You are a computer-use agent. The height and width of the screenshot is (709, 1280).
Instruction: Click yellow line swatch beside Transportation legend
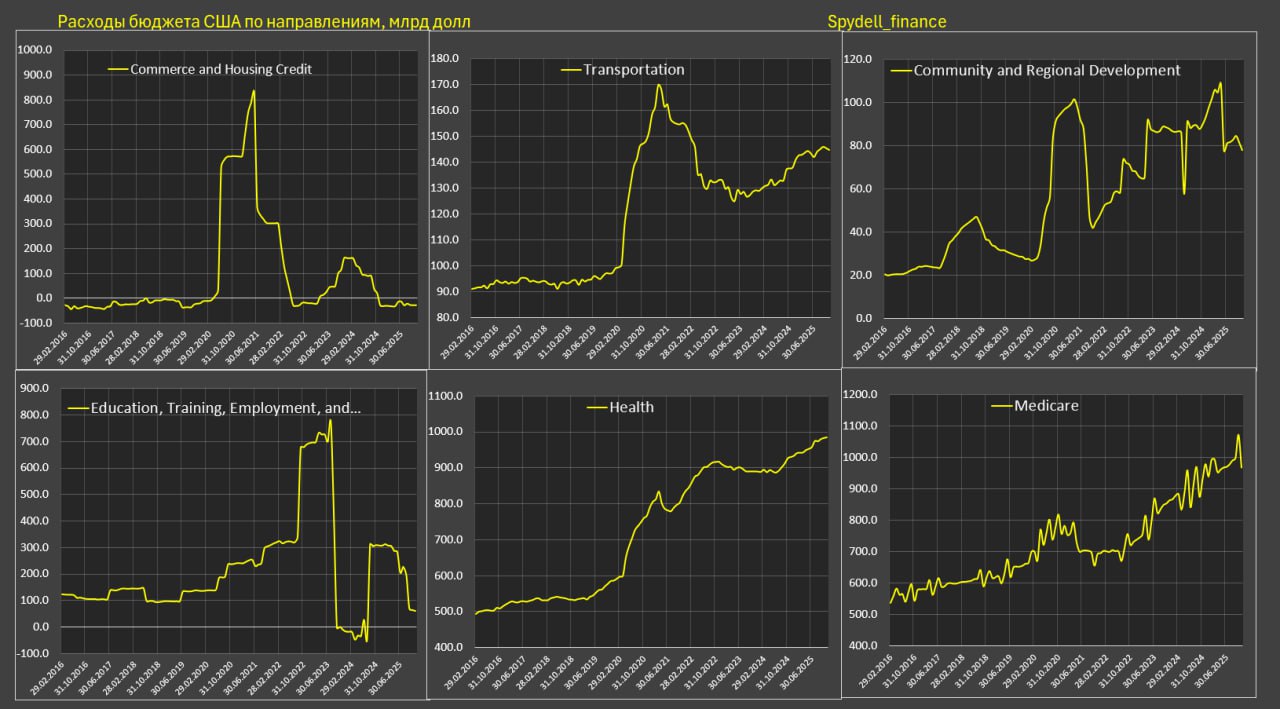tap(571, 70)
